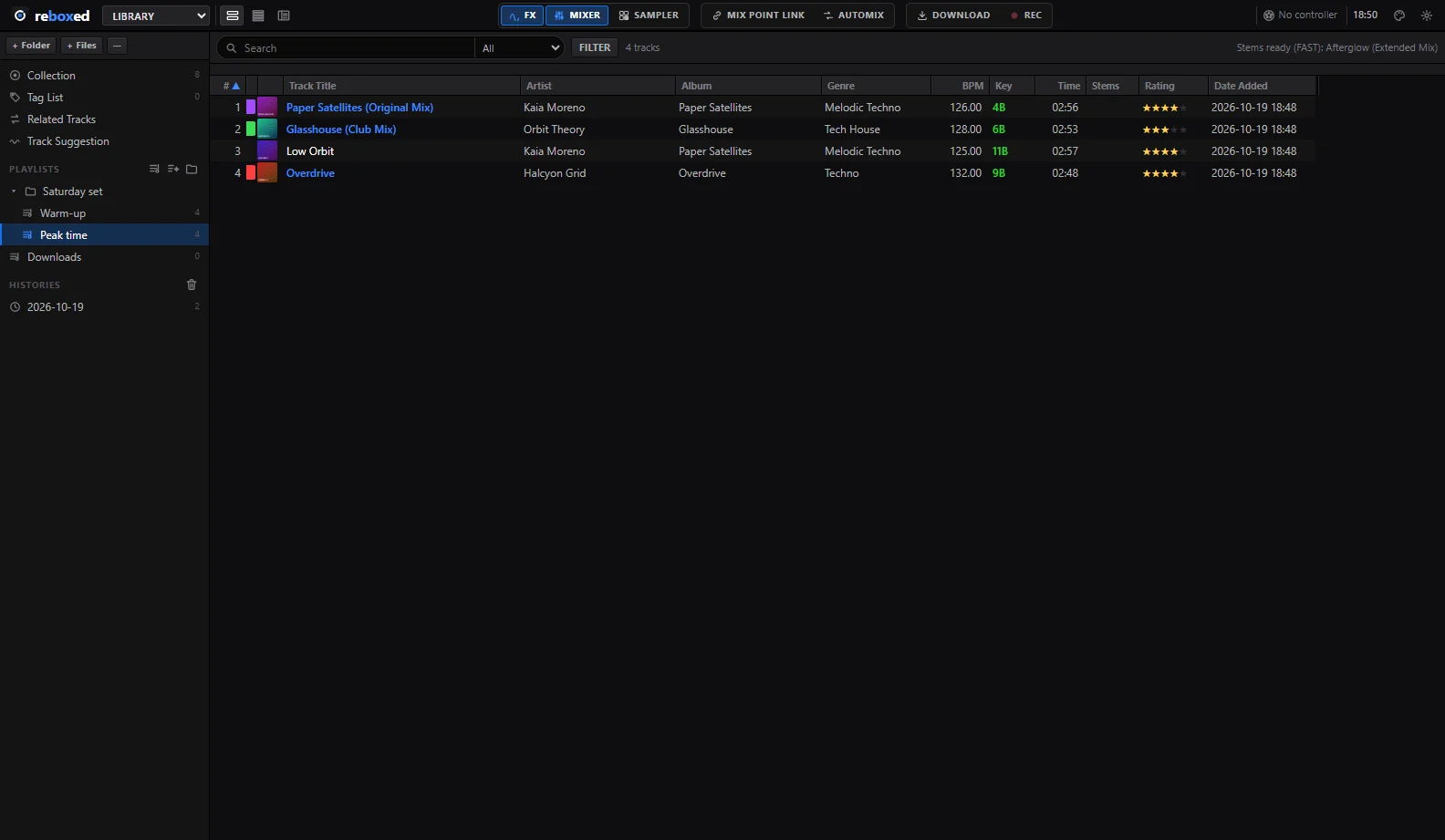Open the LIBRARY mode dropdown
The image size is (1445, 840).
point(156,16)
